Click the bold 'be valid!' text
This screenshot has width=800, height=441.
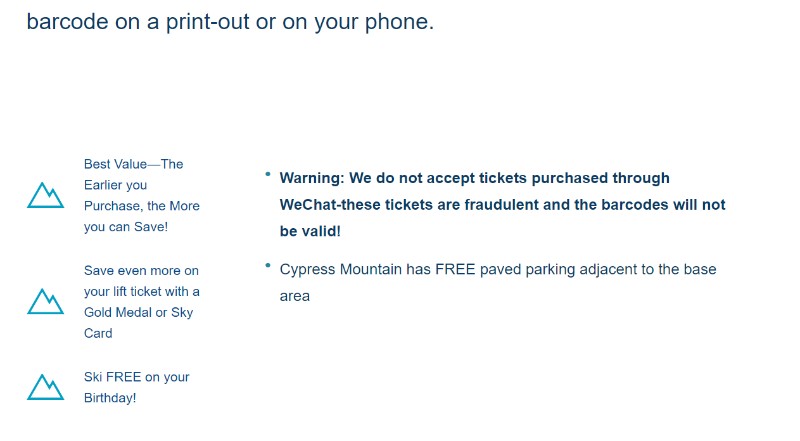pyautogui.click(x=310, y=231)
